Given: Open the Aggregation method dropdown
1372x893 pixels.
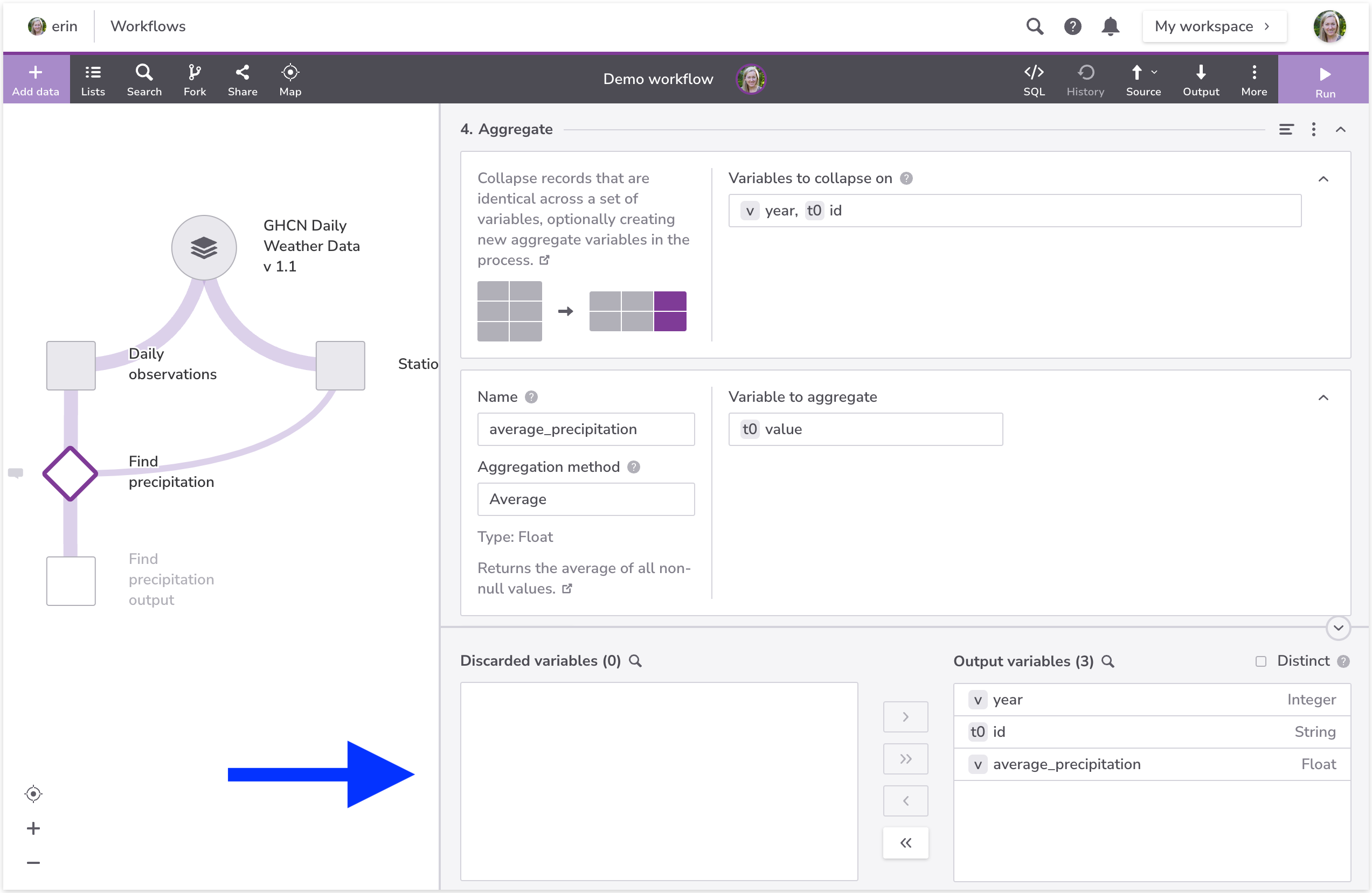Looking at the screenshot, I should [586, 499].
